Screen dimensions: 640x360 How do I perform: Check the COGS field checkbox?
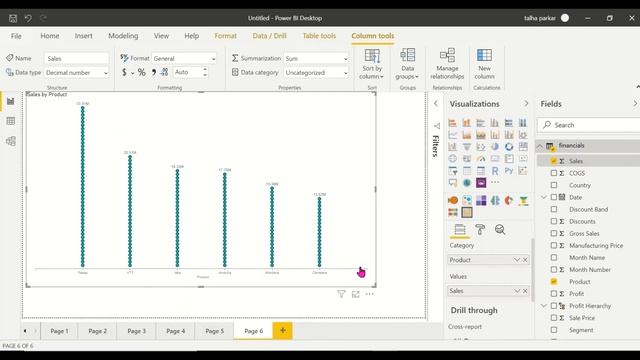[x=553, y=173]
